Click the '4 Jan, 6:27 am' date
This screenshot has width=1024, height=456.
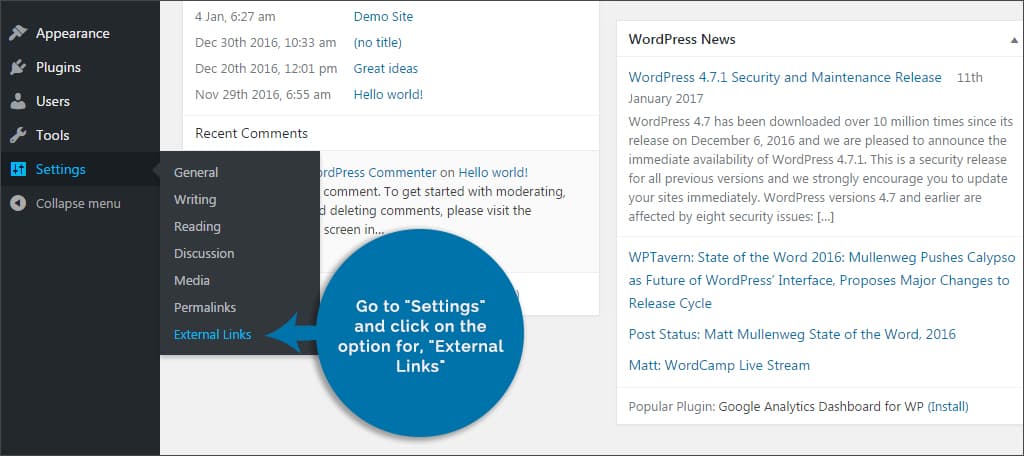(234, 16)
